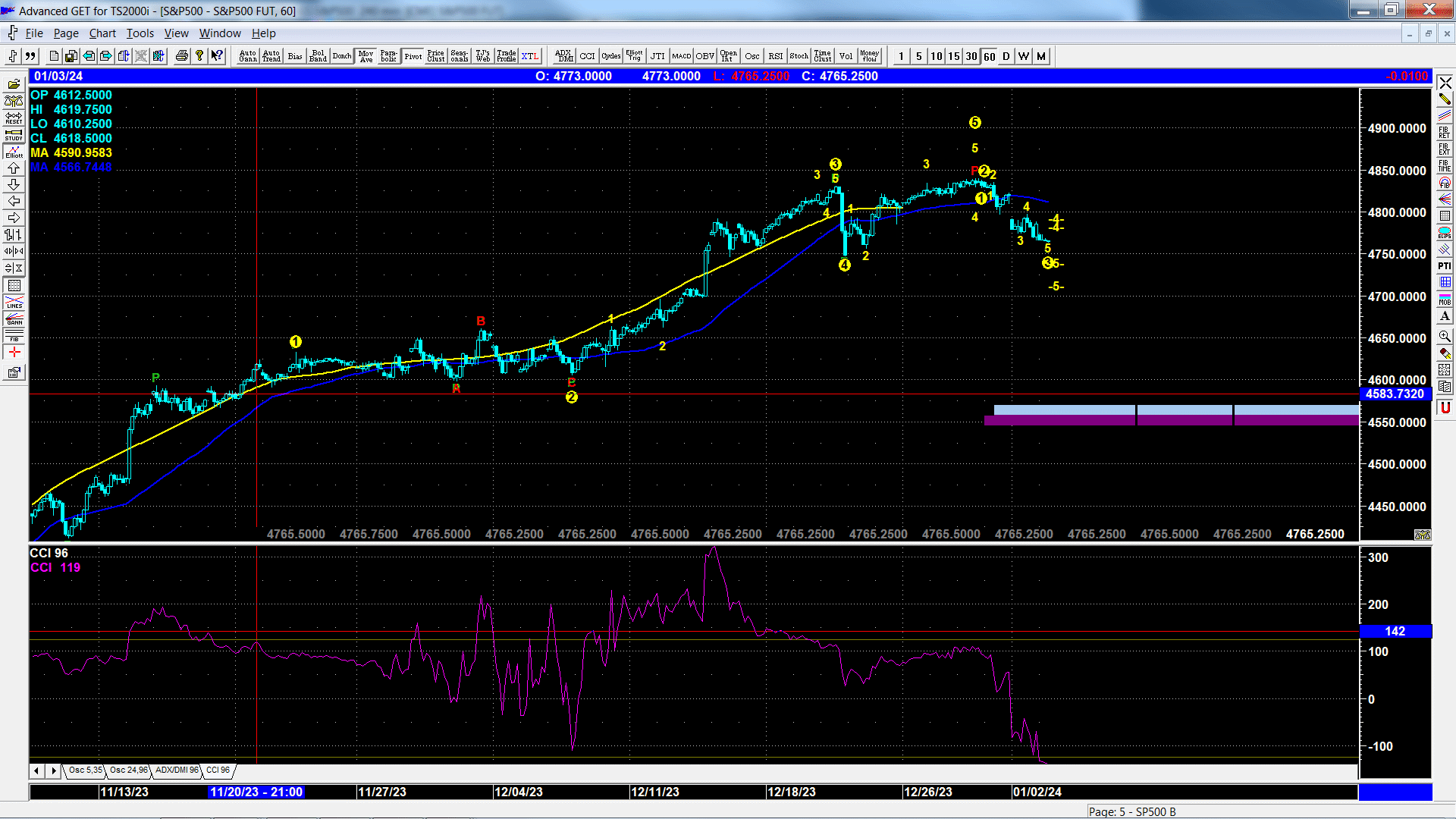Show the Trade Profile
Screen dimensions: 1456x819
[x=507, y=56]
